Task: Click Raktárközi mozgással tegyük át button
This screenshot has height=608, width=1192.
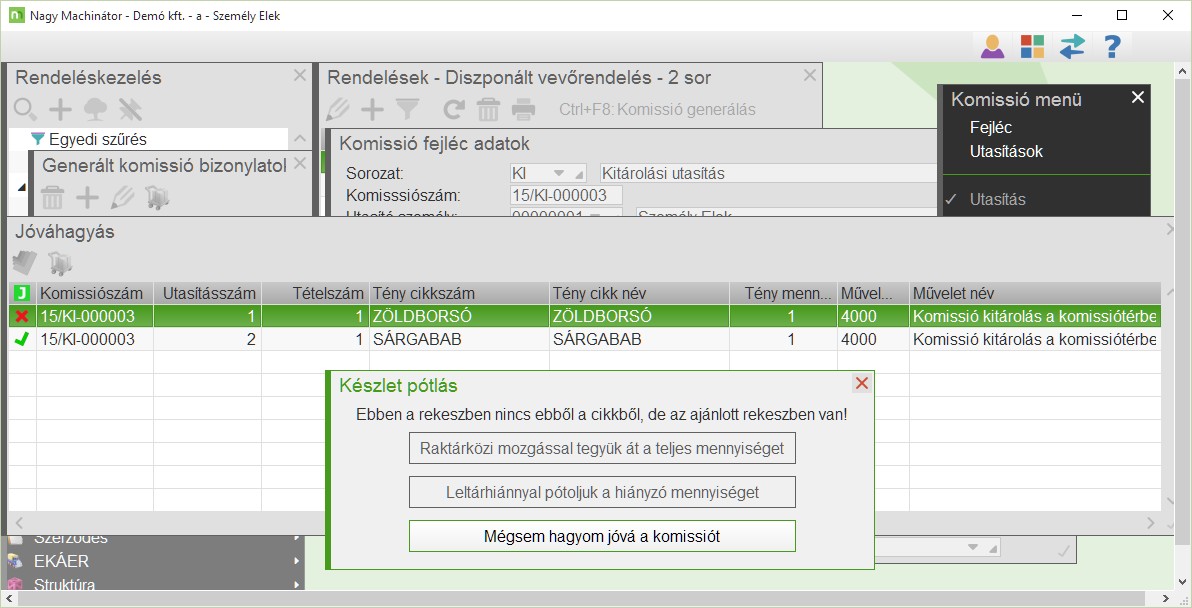Action: pos(602,448)
